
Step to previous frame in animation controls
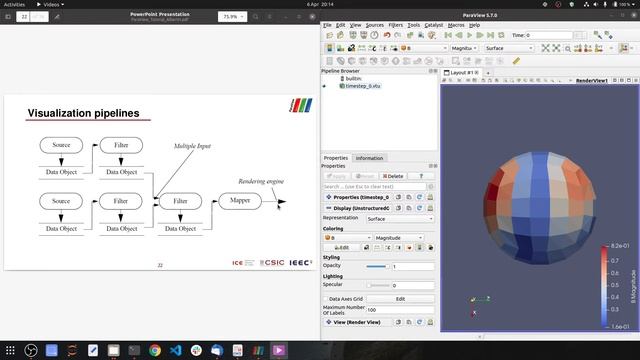(x=459, y=36)
